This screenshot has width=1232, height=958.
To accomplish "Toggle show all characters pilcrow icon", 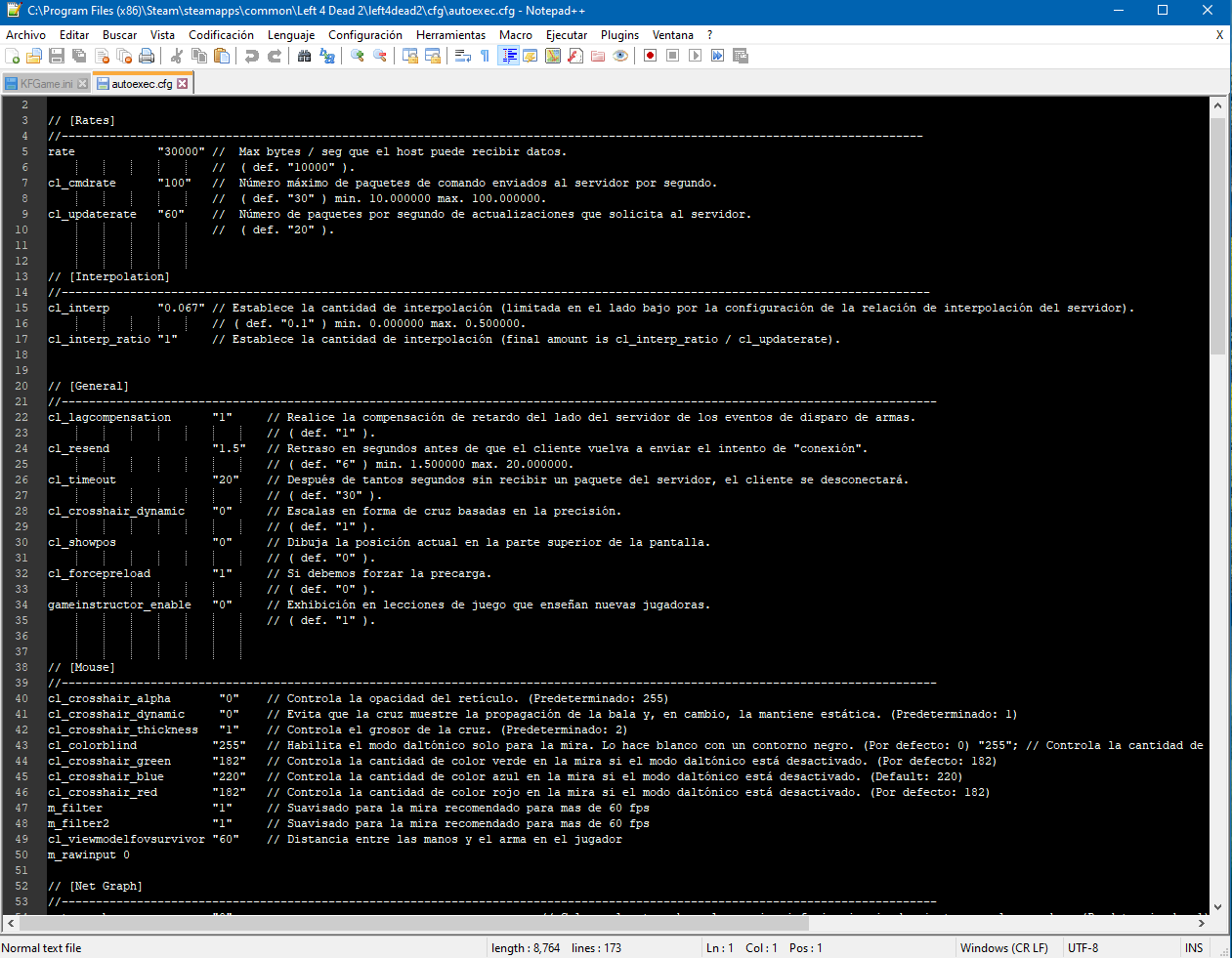I will click(x=486, y=56).
